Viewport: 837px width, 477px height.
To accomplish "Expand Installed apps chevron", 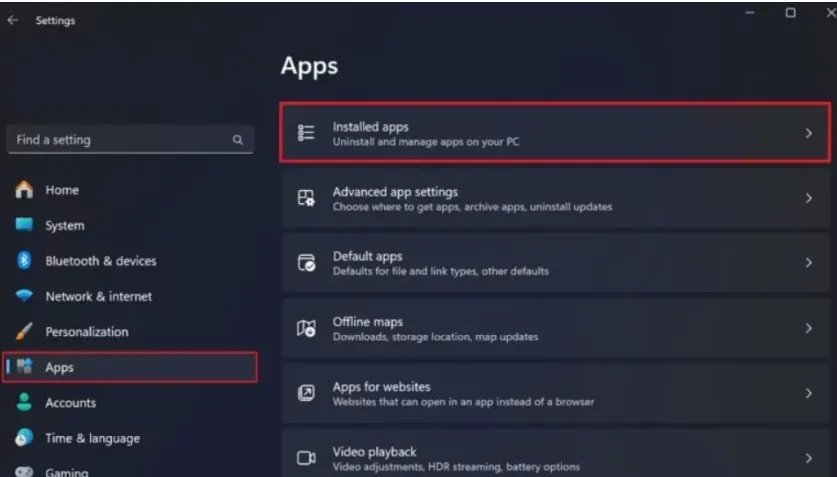I will click(x=809, y=133).
